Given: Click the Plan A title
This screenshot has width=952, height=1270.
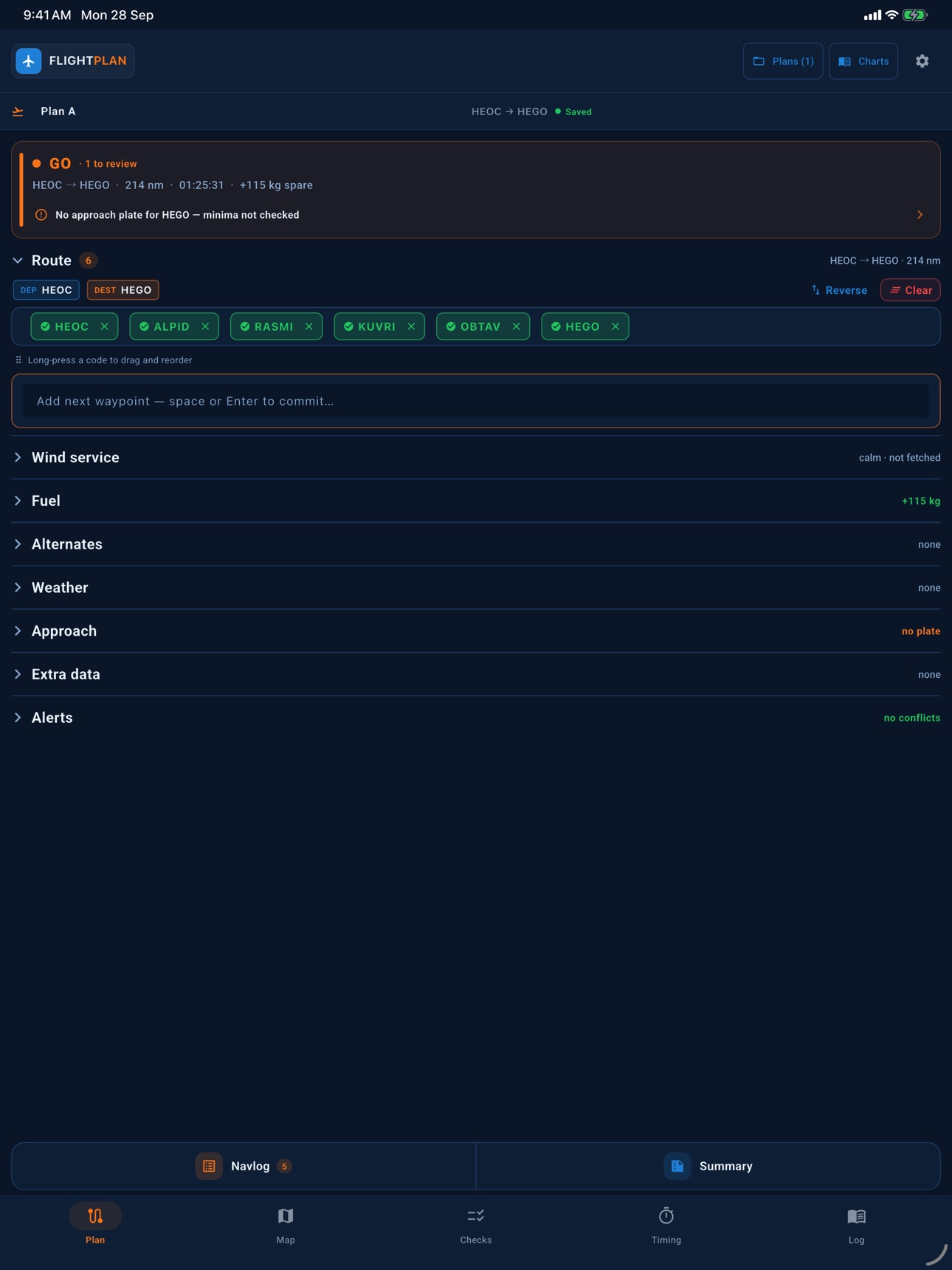Looking at the screenshot, I should pyautogui.click(x=58, y=111).
